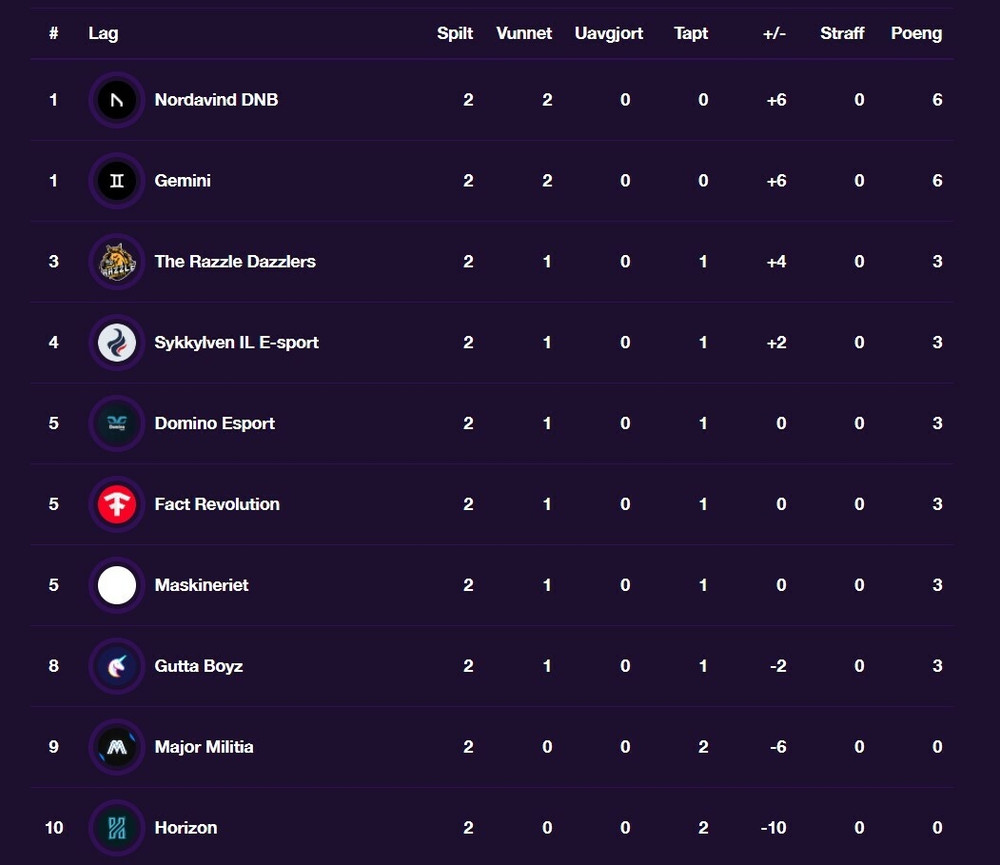The height and width of the screenshot is (865, 1000).
Task: Click the Gemini team logo
Action: coord(117,181)
